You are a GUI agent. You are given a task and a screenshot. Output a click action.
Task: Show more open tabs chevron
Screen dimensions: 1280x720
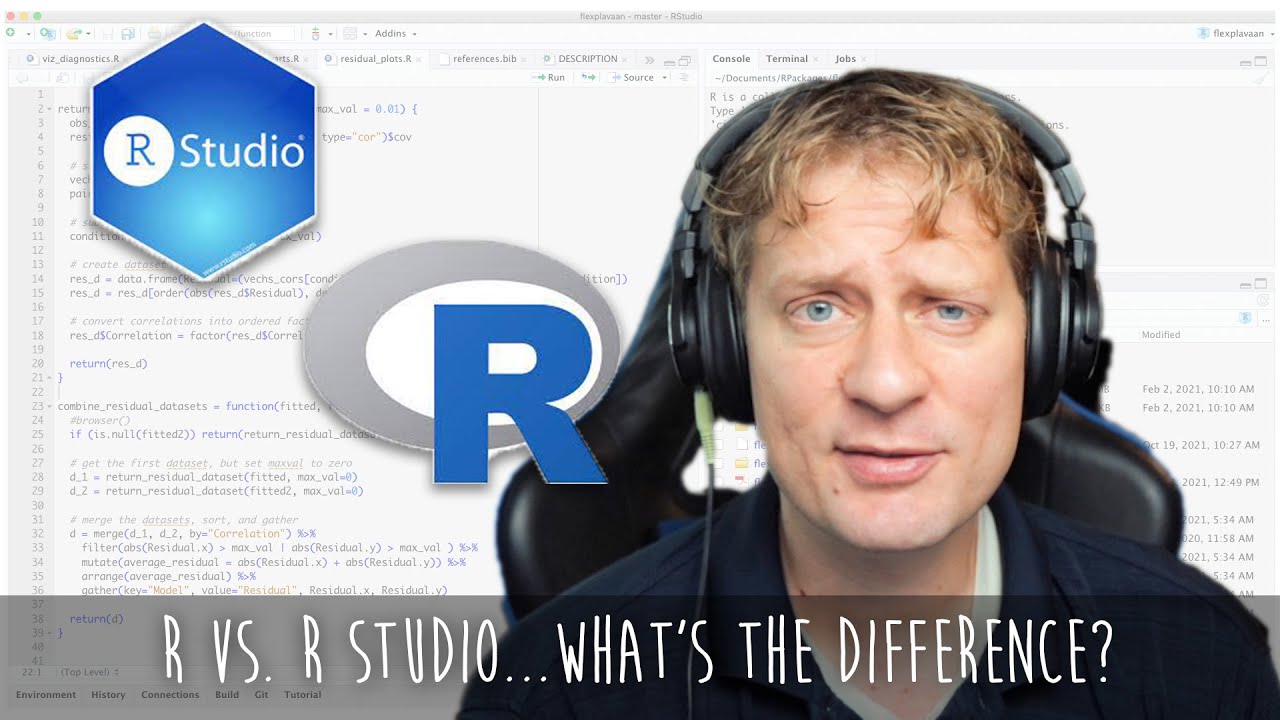tap(649, 60)
